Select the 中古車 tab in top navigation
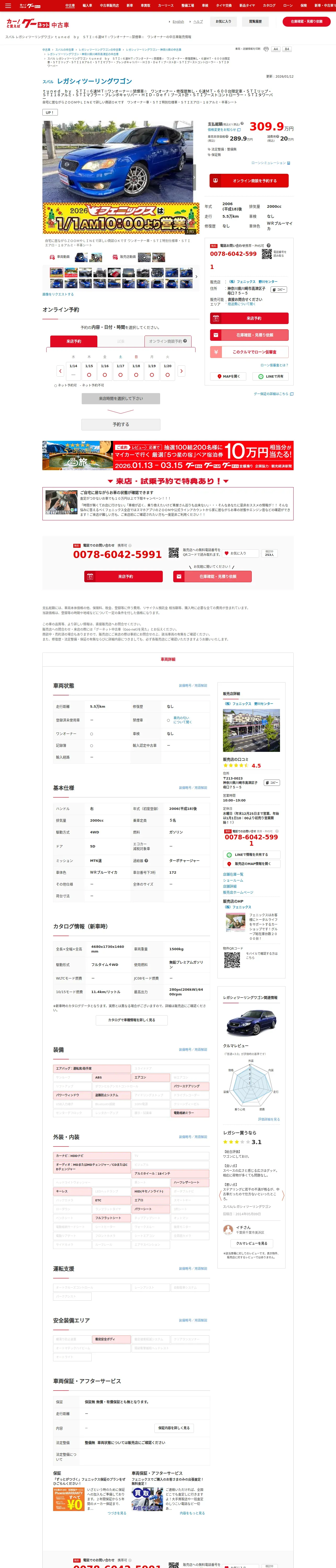The image size is (336, 1568). pyautogui.click(x=70, y=5)
